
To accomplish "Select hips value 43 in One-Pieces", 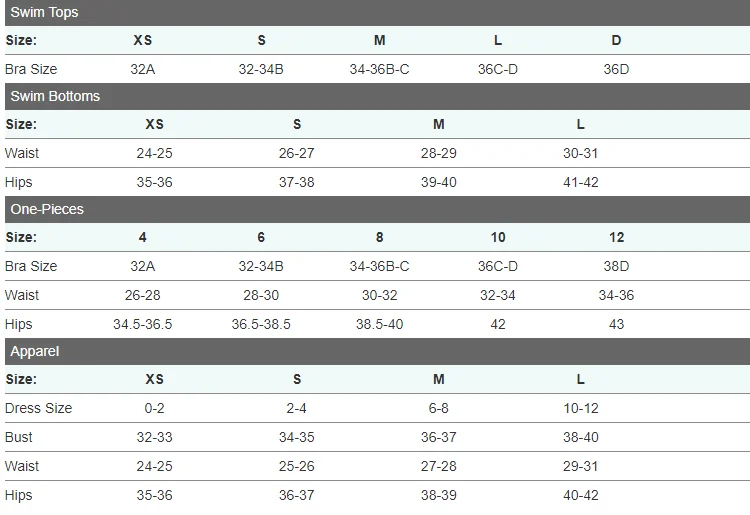I will click(x=616, y=324).
